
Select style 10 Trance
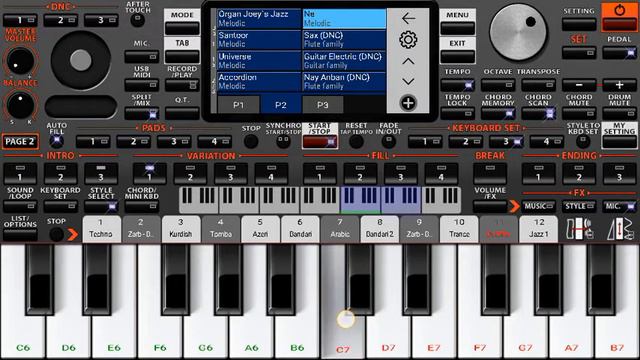click(x=459, y=229)
